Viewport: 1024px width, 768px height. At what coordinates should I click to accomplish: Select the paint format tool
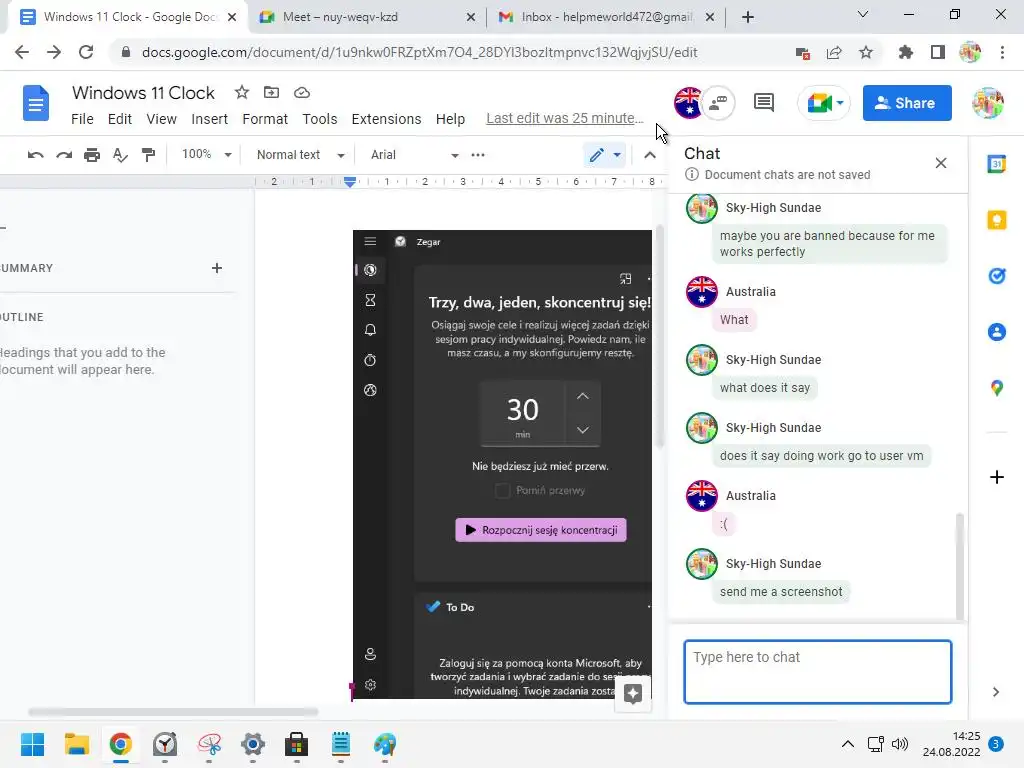point(148,155)
